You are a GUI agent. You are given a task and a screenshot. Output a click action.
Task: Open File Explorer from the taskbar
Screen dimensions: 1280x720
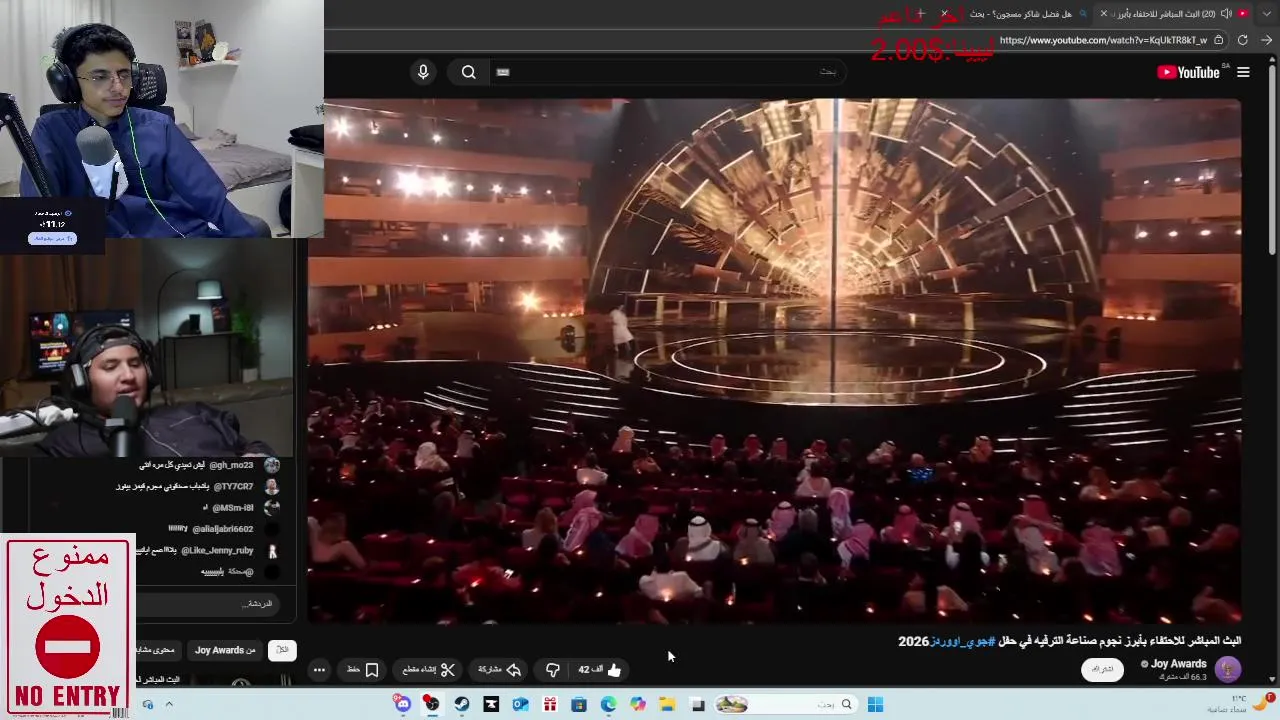point(667,705)
